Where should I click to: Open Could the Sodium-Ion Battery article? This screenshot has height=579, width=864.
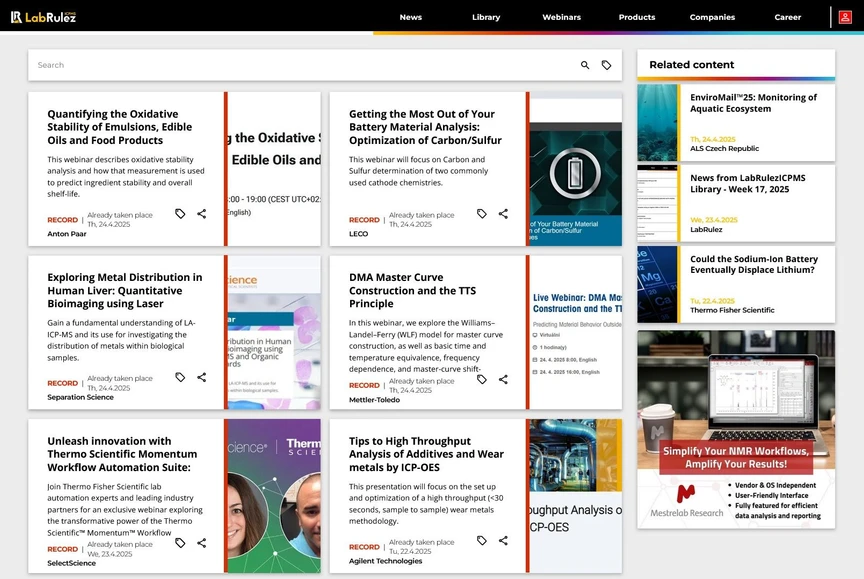[x=754, y=264]
